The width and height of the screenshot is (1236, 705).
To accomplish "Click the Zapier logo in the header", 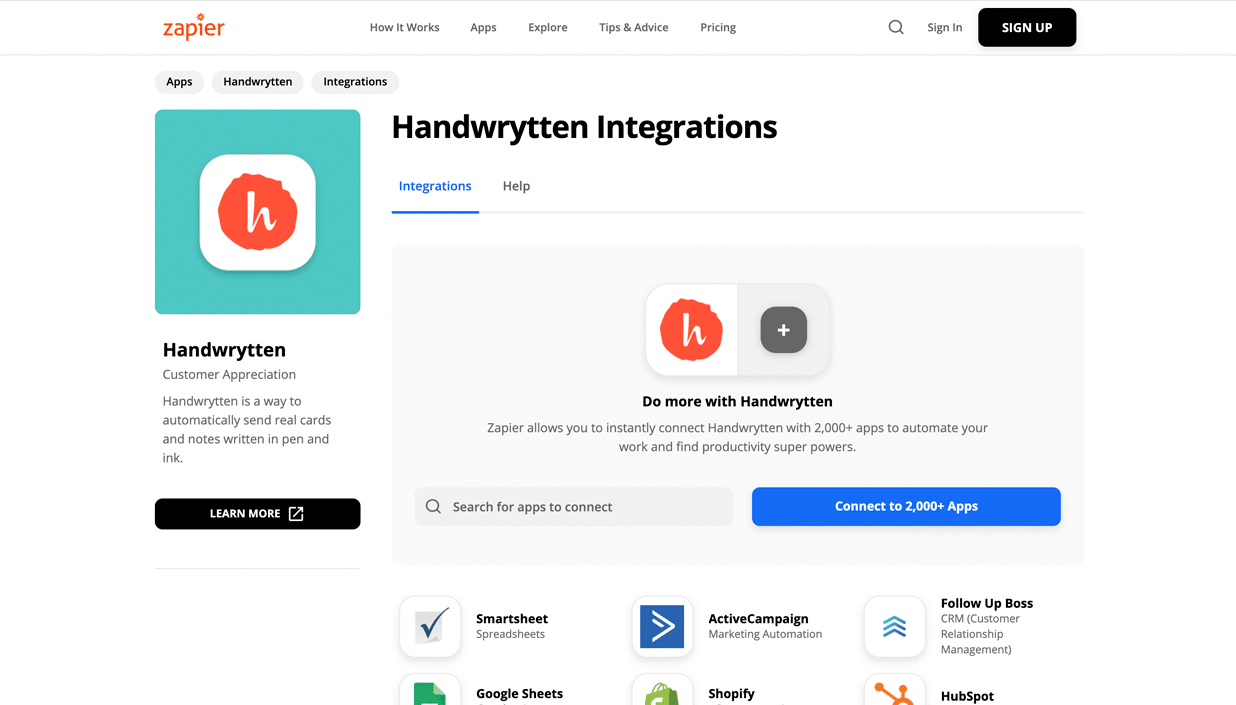I will click(x=194, y=27).
